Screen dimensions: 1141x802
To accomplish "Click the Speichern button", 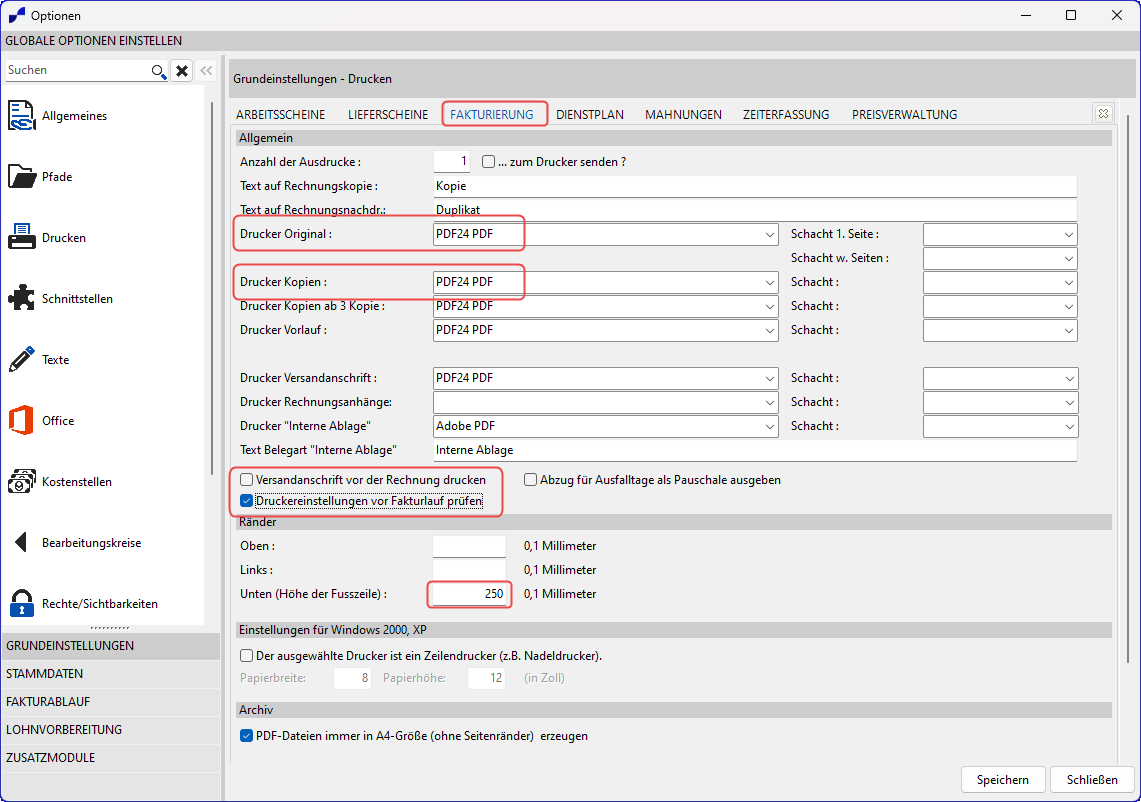I will [1003, 779].
